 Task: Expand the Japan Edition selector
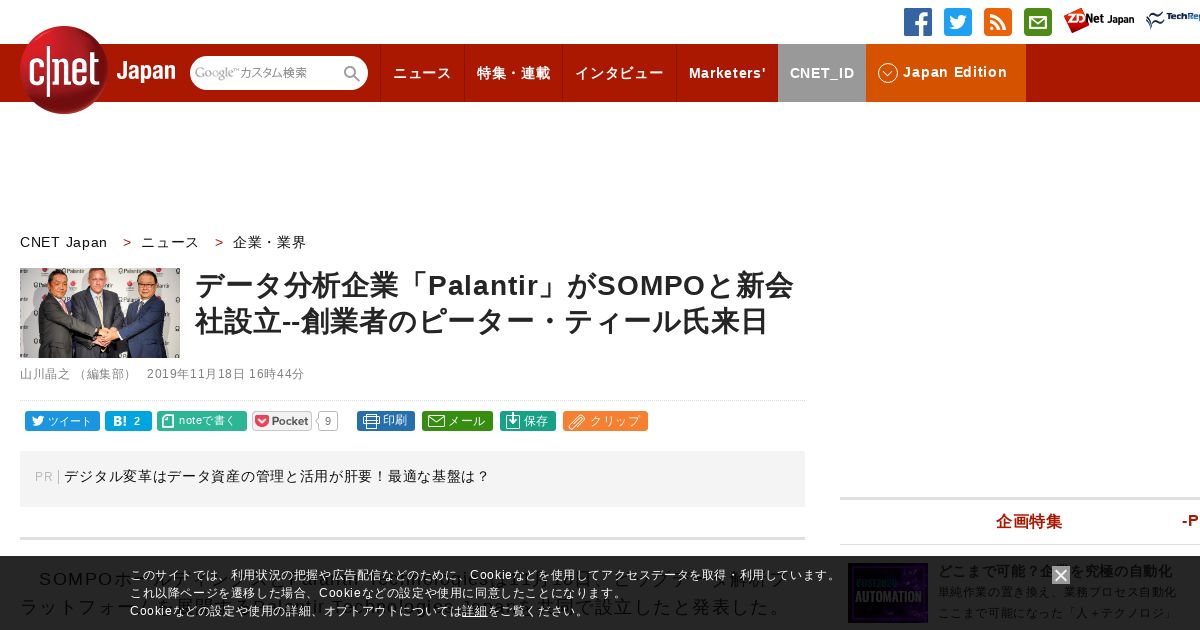pos(946,73)
